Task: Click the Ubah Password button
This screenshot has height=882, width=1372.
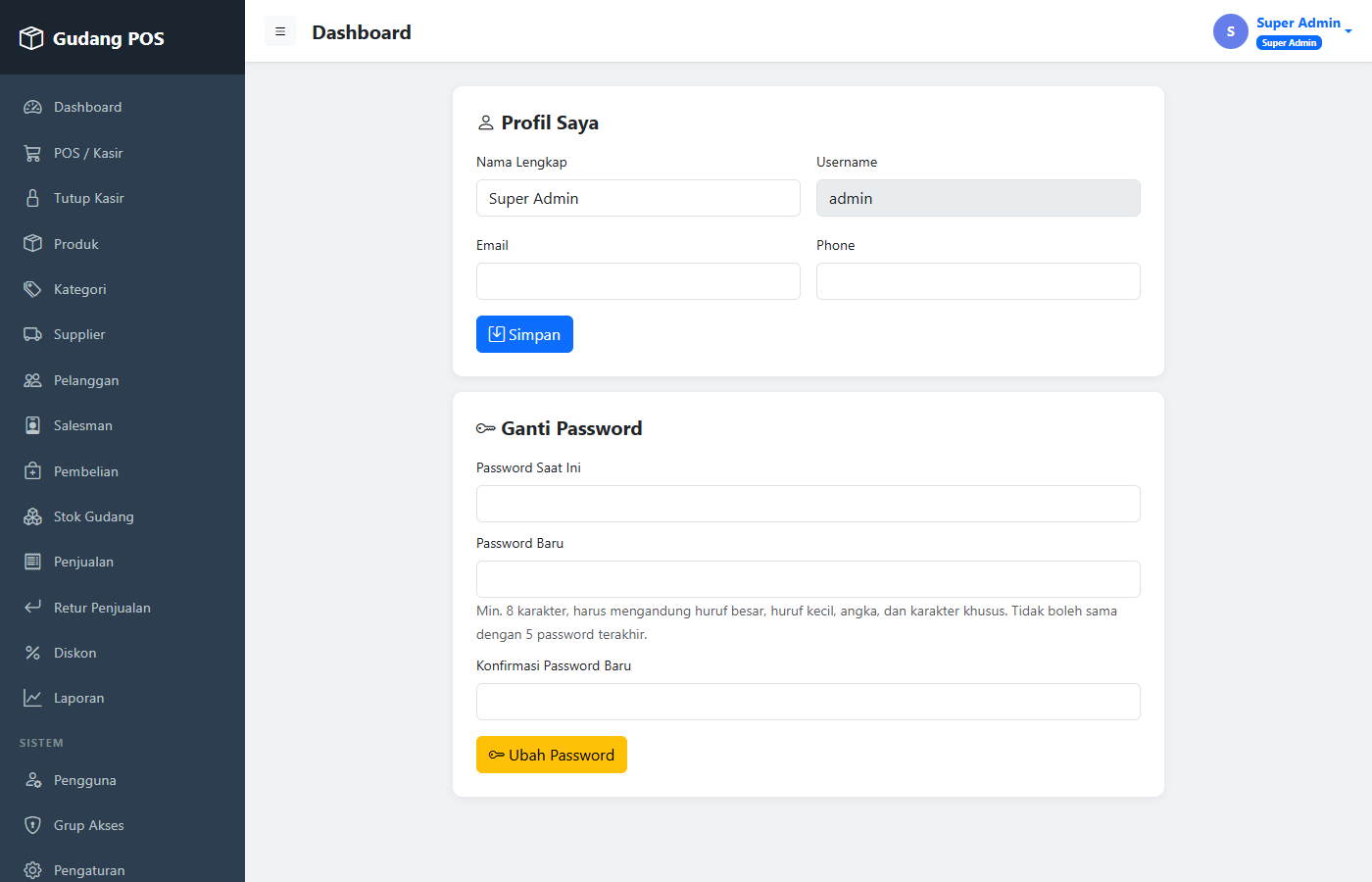Action: 552,755
